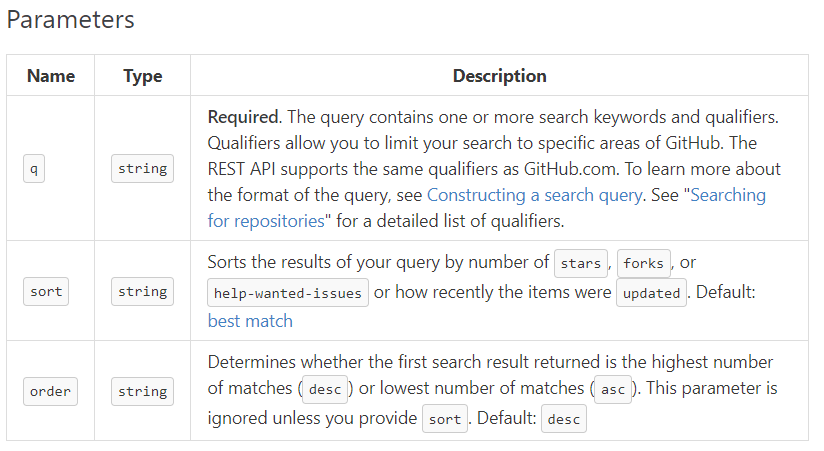The width and height of the screenshot is (824, 451).
Task: Click the string type in order row
Action: [142, 391]
